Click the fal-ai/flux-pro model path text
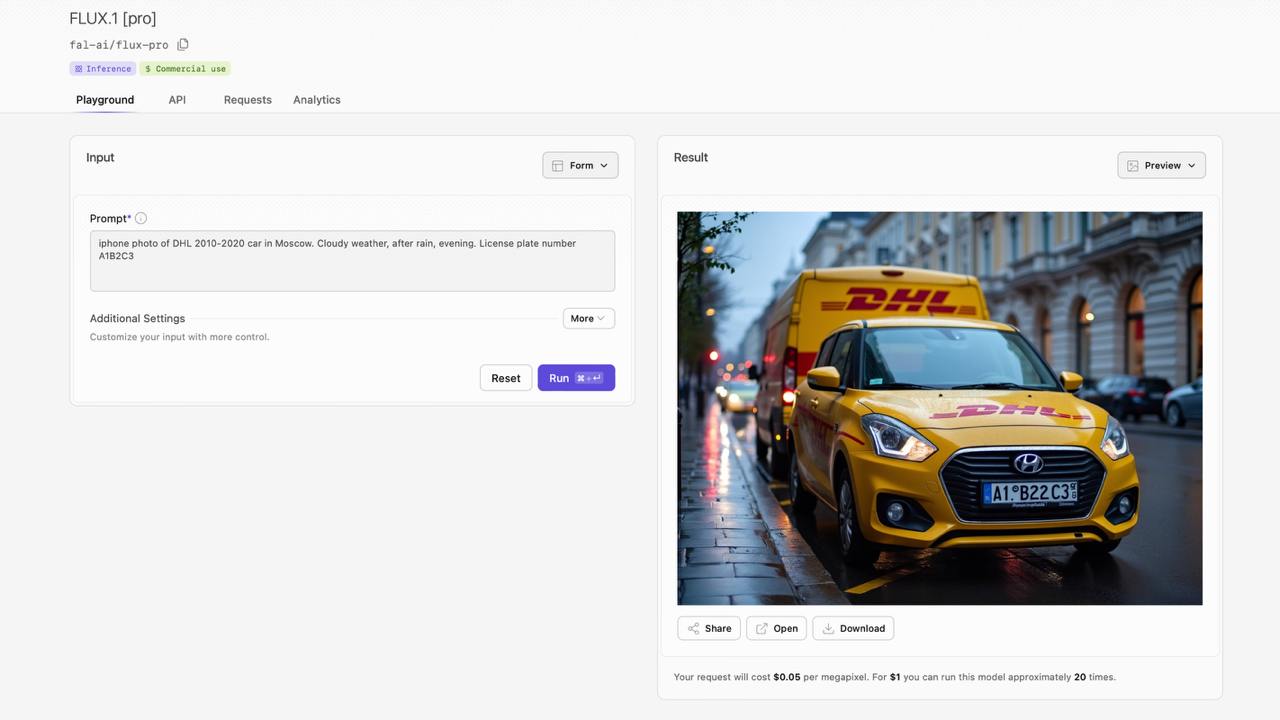The image size is (1280, 720). (x=119, y=45)
